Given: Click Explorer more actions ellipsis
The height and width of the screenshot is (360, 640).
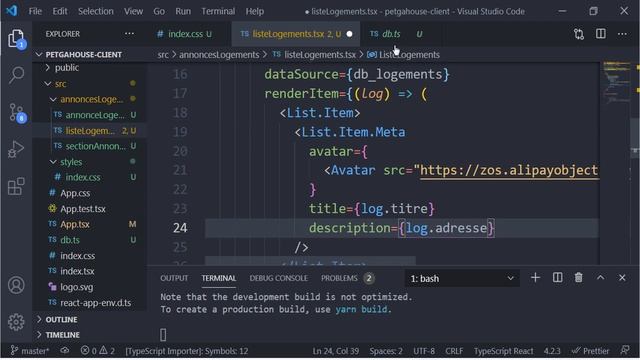Looking at the screenshot, I should 129,34.
